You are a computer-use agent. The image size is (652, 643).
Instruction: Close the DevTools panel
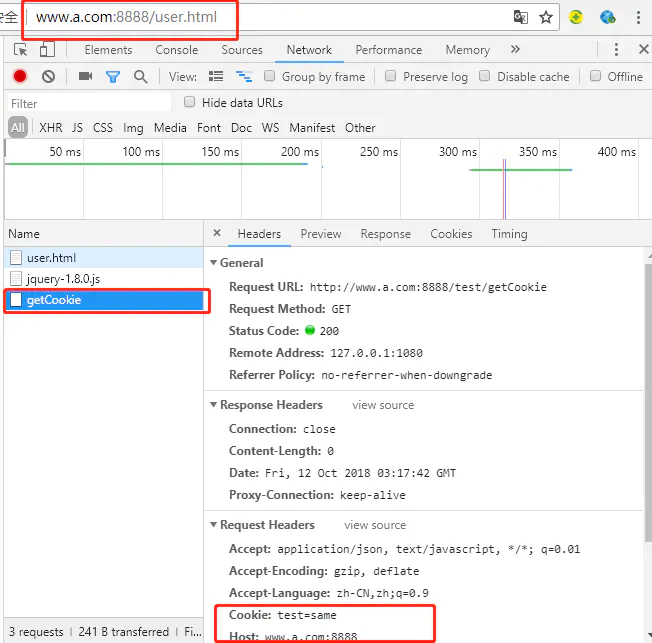(x=643, y=49)
